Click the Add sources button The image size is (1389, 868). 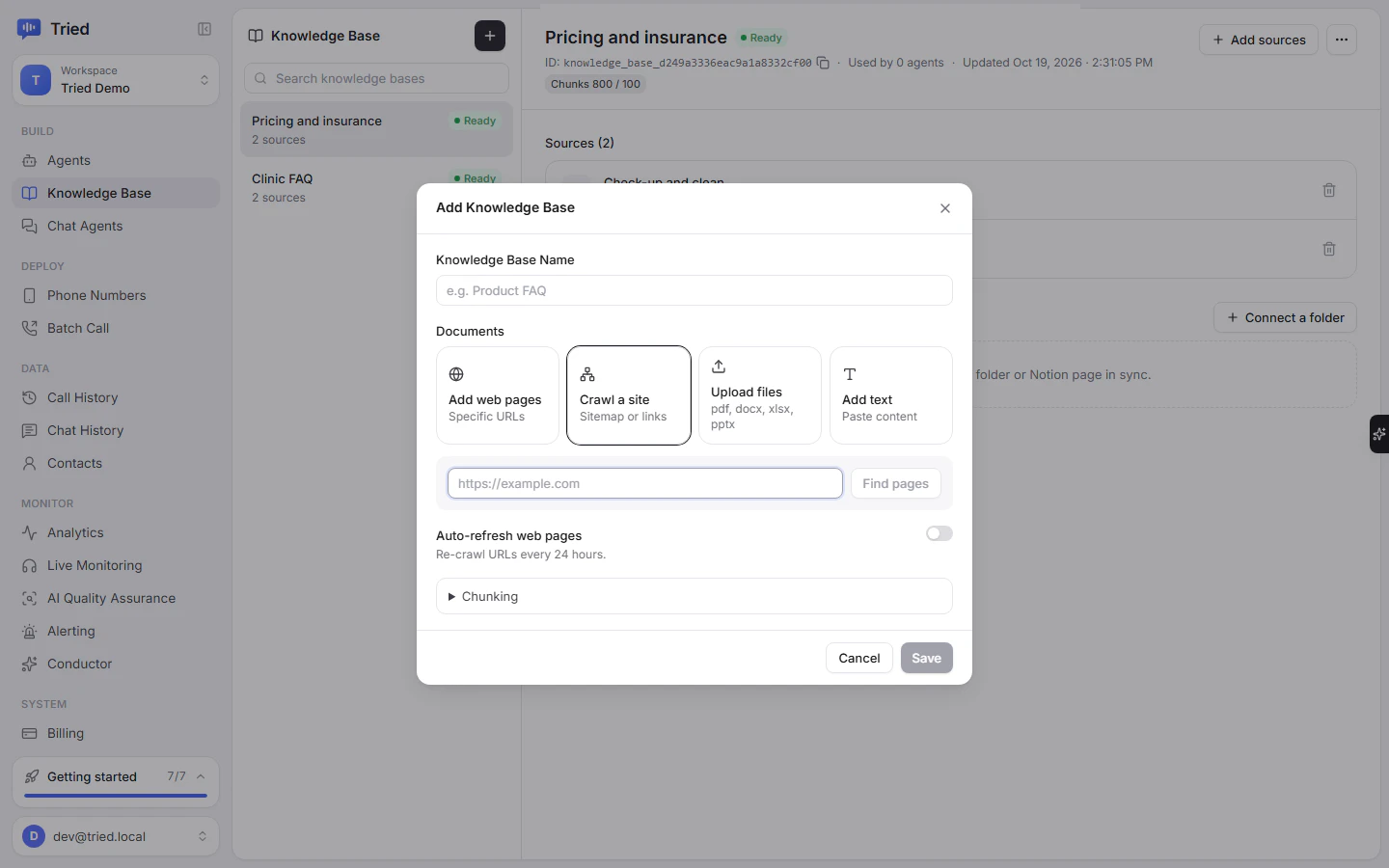[1259, 40]
